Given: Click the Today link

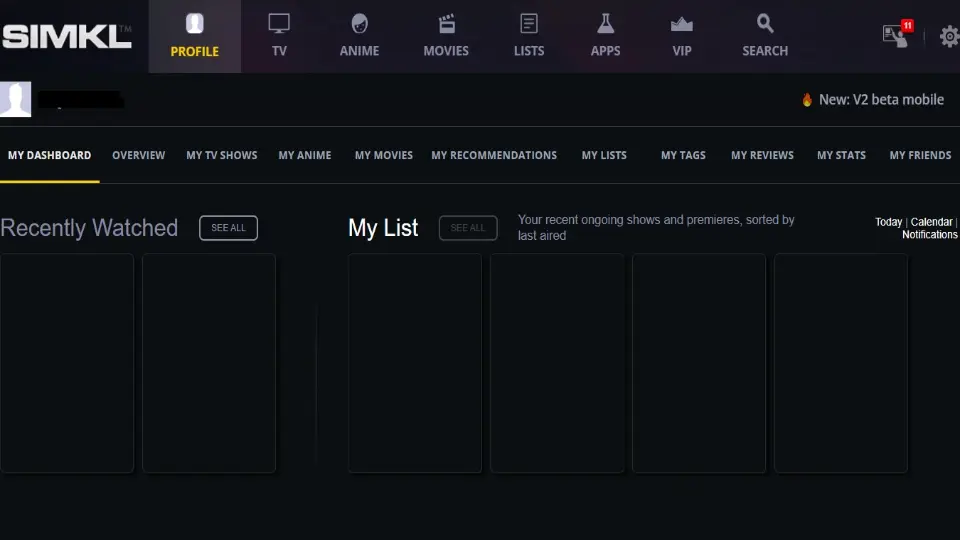Looking at the screenshot, I should pyautogui.click(x=888, y=222).
